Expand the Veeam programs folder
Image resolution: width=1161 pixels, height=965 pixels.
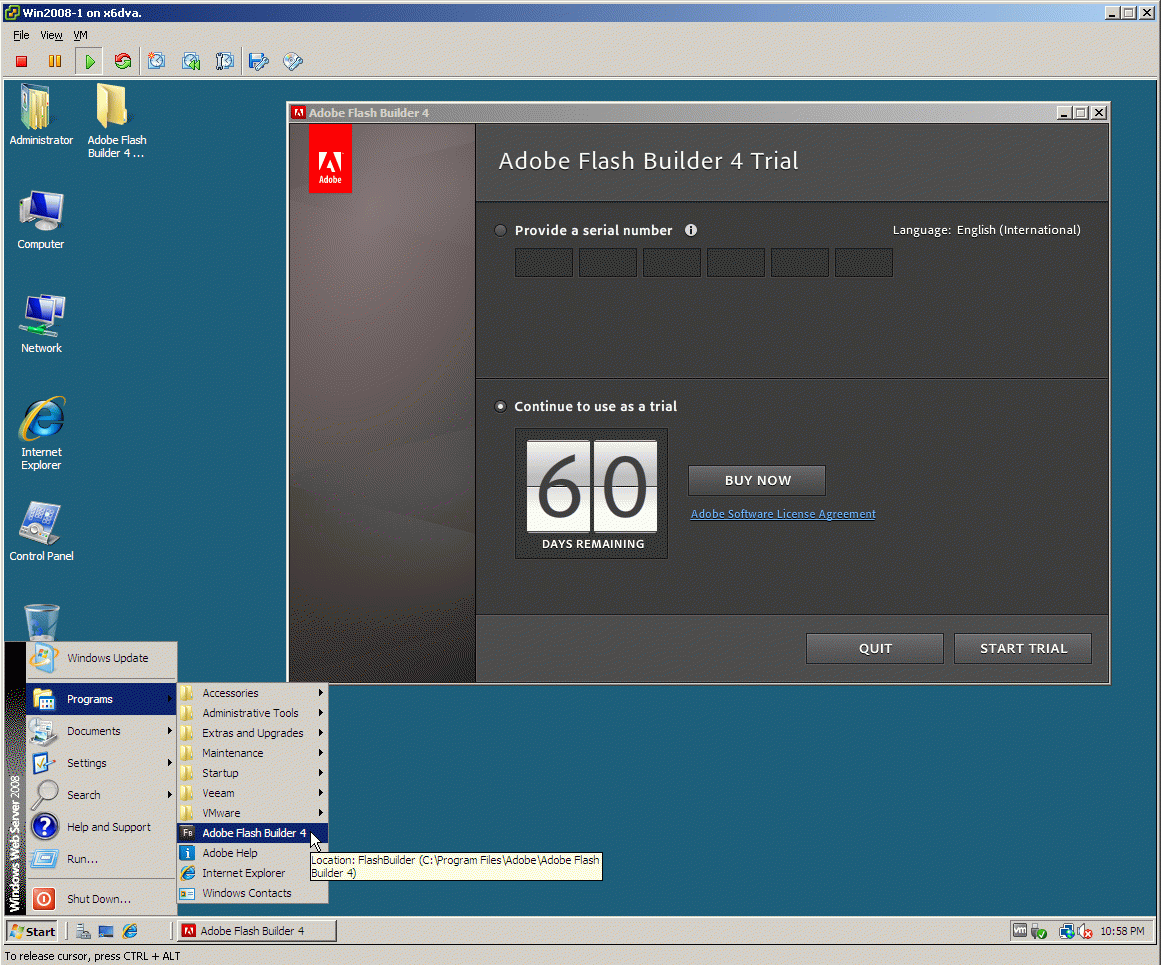pos(252,792)
